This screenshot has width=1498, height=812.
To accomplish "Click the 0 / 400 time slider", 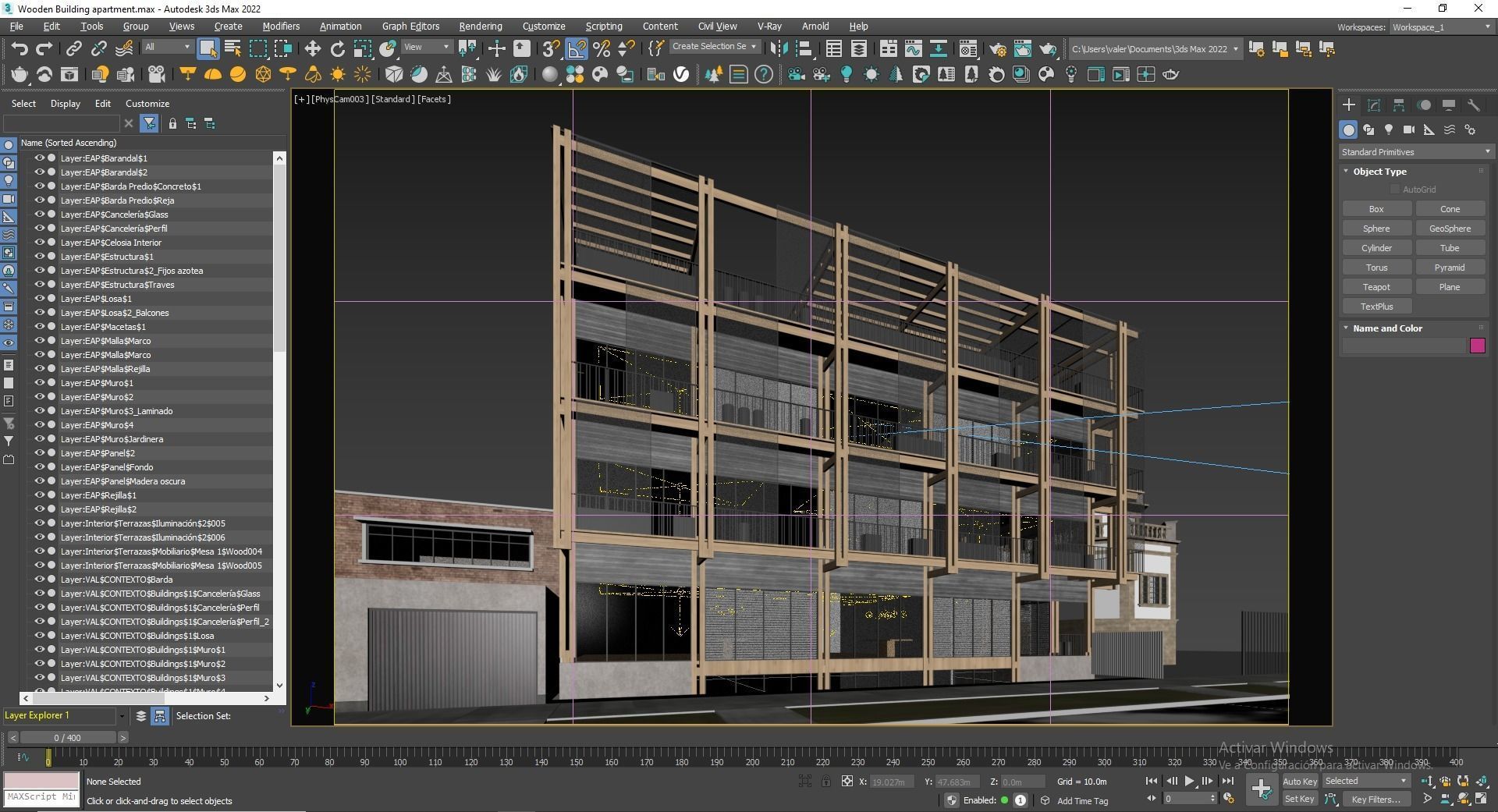I will click(x=67, y=737).
